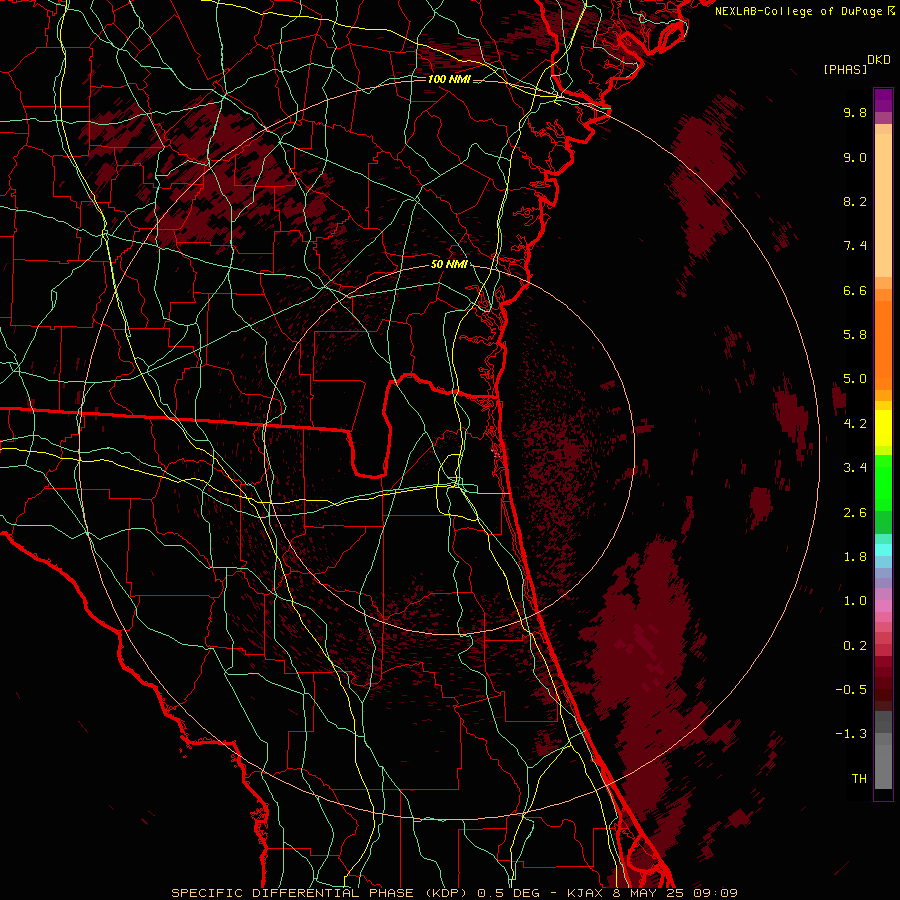Click the 1.0 value on the color scale
The height and width of the screenshot is (900, 900).
coord(855,601)
